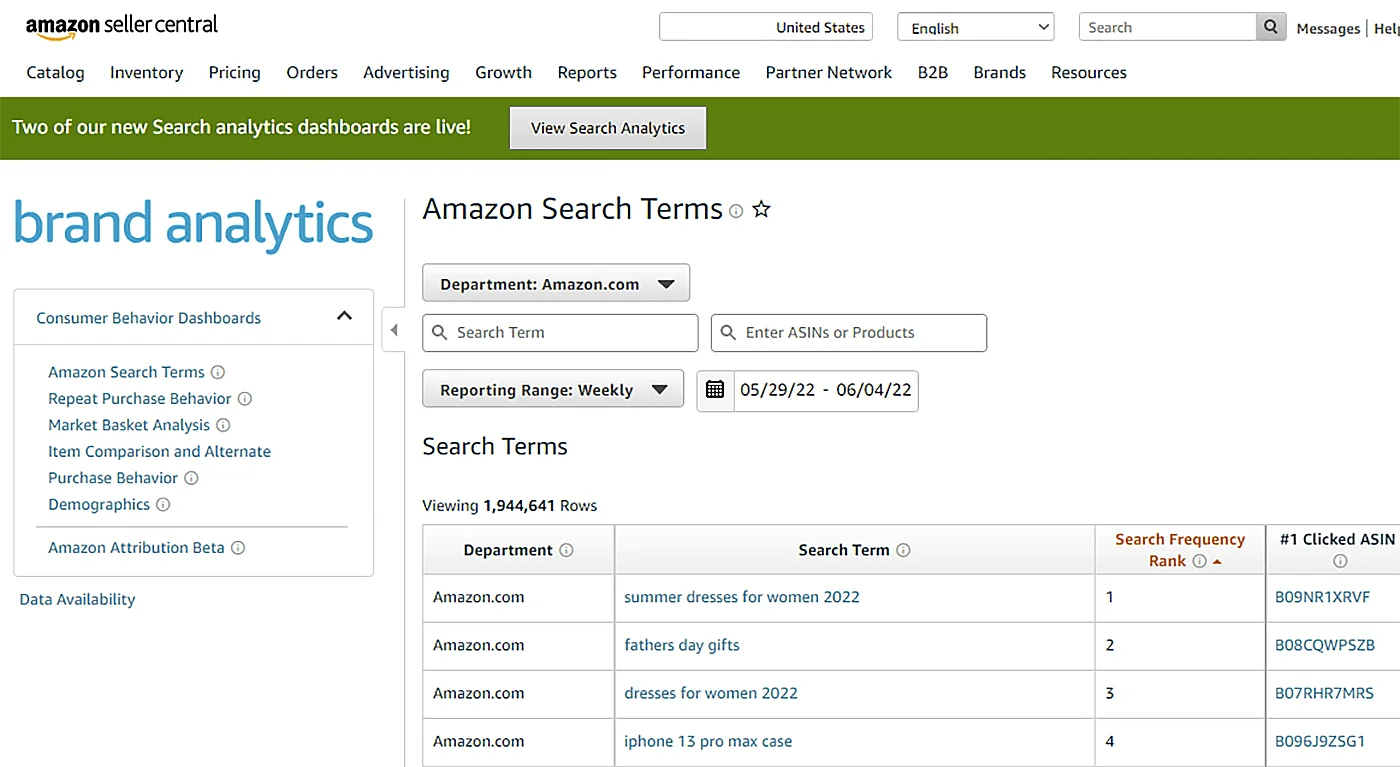Click the top Search text box
1400x767 pixels.
(x=1167, y=27)
